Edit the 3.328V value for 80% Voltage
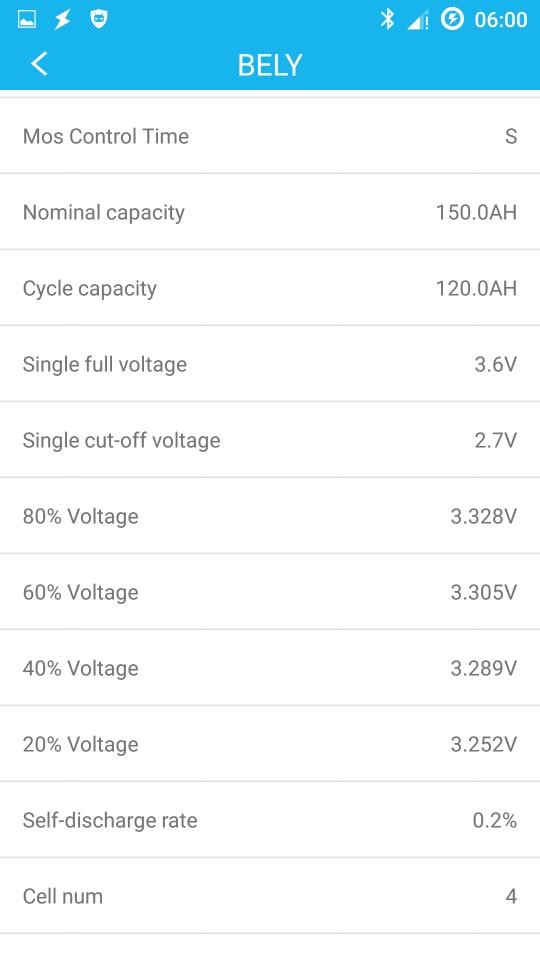The width and height of the screenshot is (540, 960). pos(484,516)
